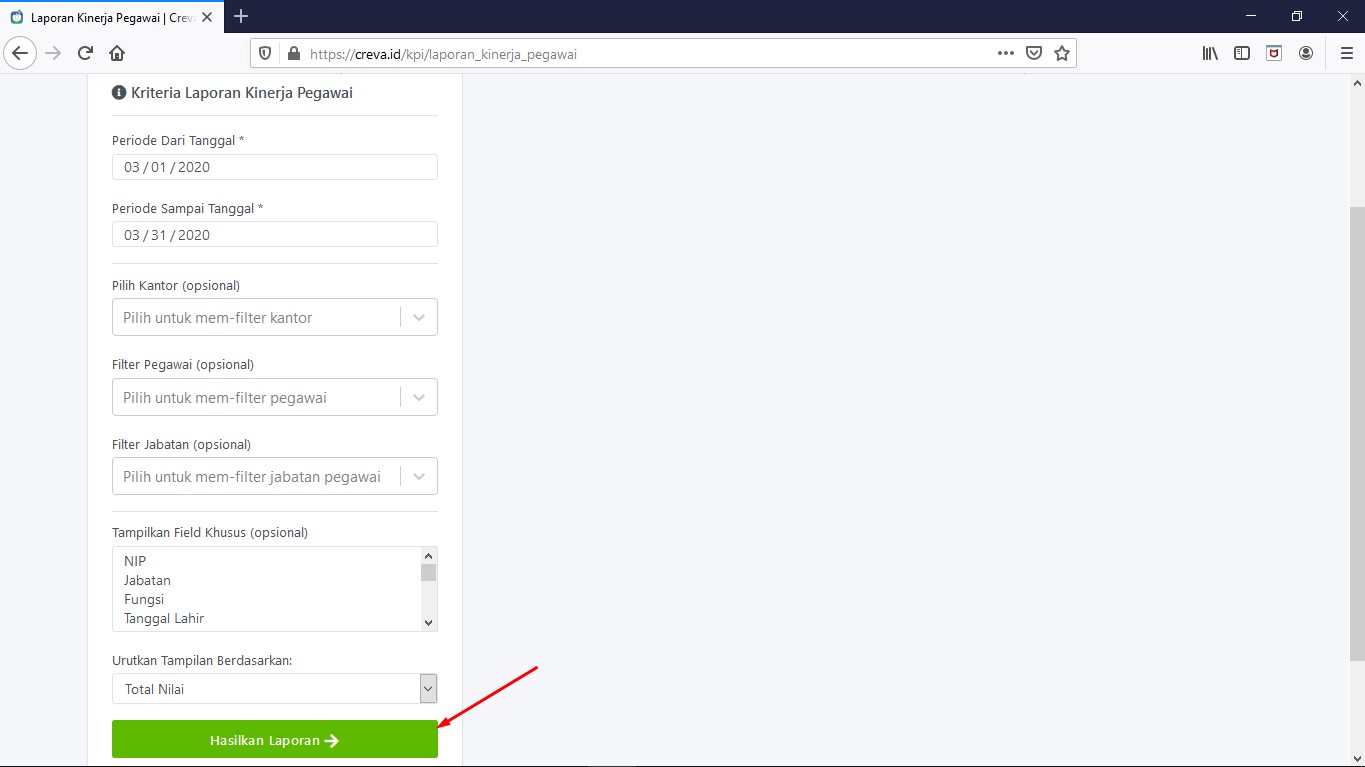Edit Periode Dari Tanggal date field
This screenshot has height=767, width=1365.
click(275, 167)
